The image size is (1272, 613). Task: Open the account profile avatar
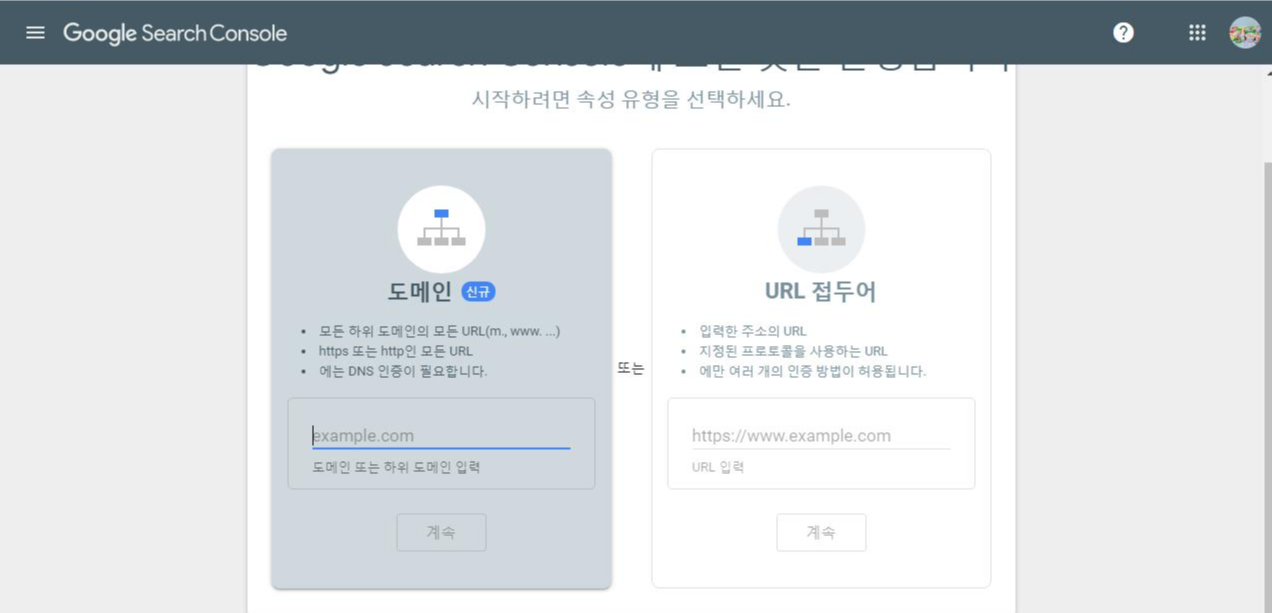point(1245,33)
